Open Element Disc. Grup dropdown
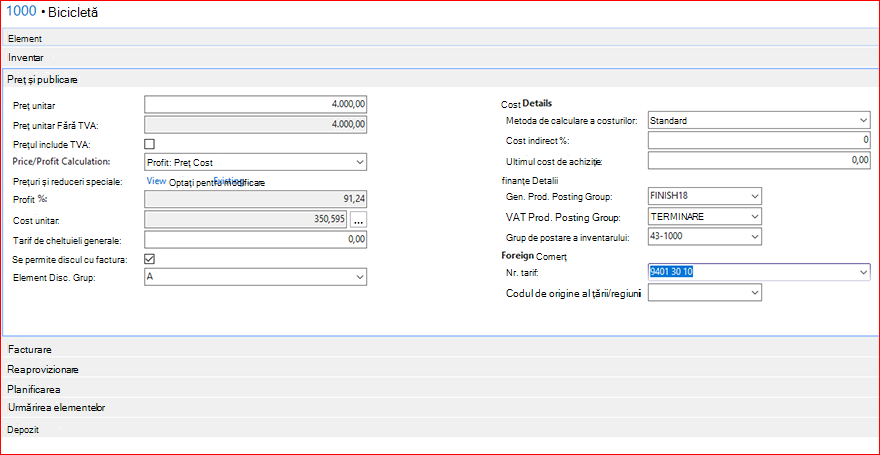Viewport: 880px width, 455px height. [359, 277]
